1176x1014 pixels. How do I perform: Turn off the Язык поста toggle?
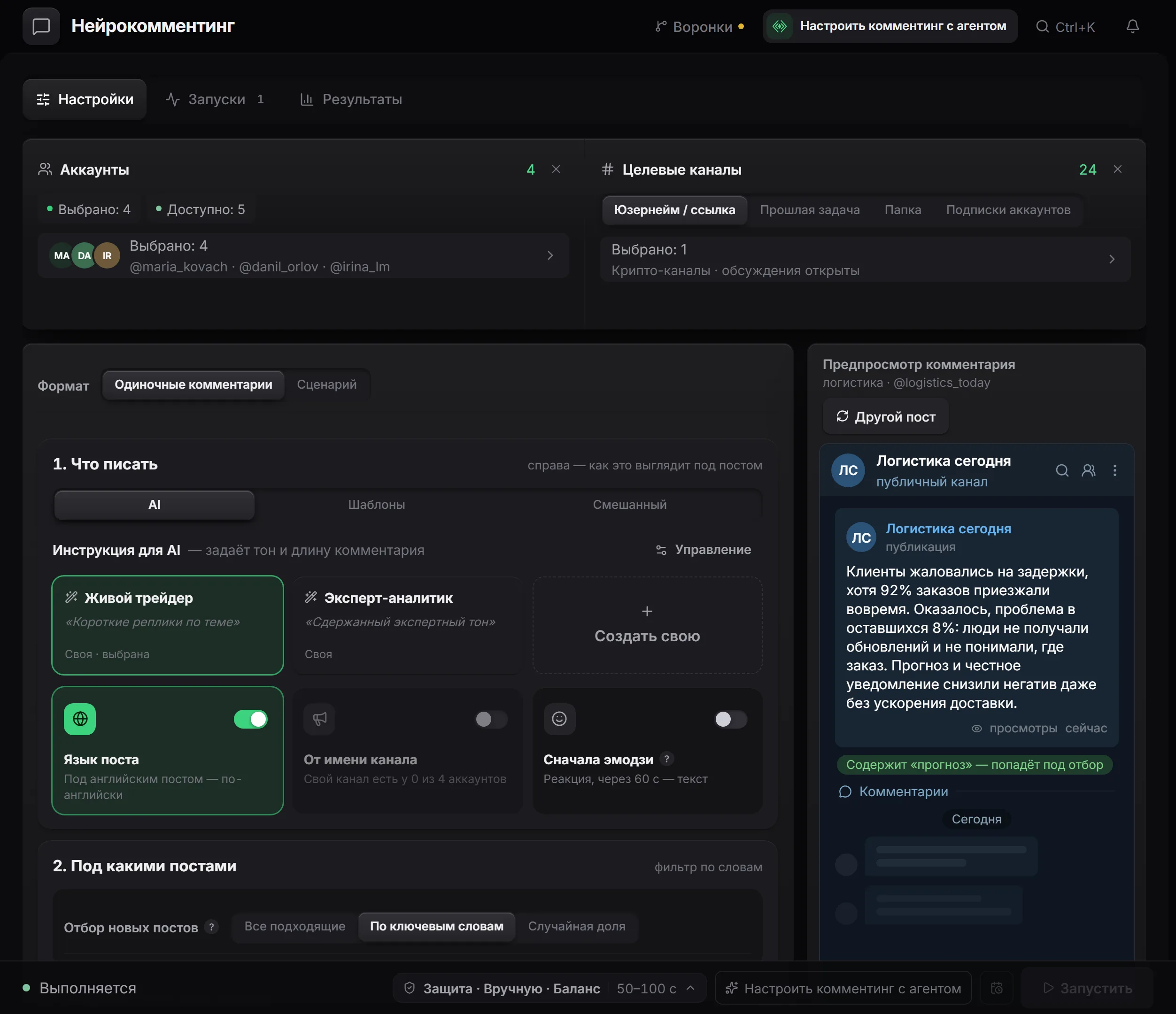pos(251,719)
